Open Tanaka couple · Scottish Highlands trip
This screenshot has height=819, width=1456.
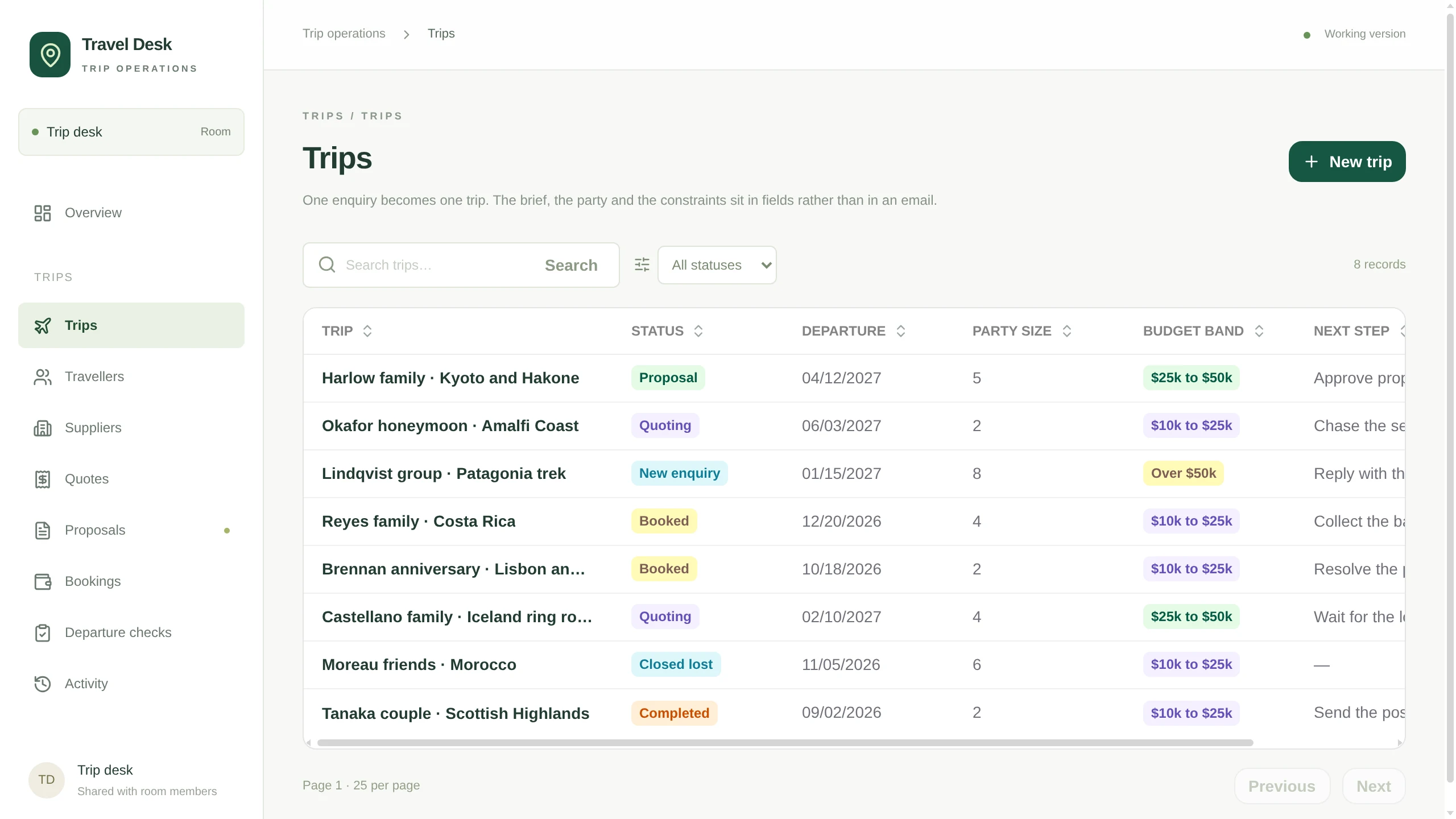tap(456, 714)
